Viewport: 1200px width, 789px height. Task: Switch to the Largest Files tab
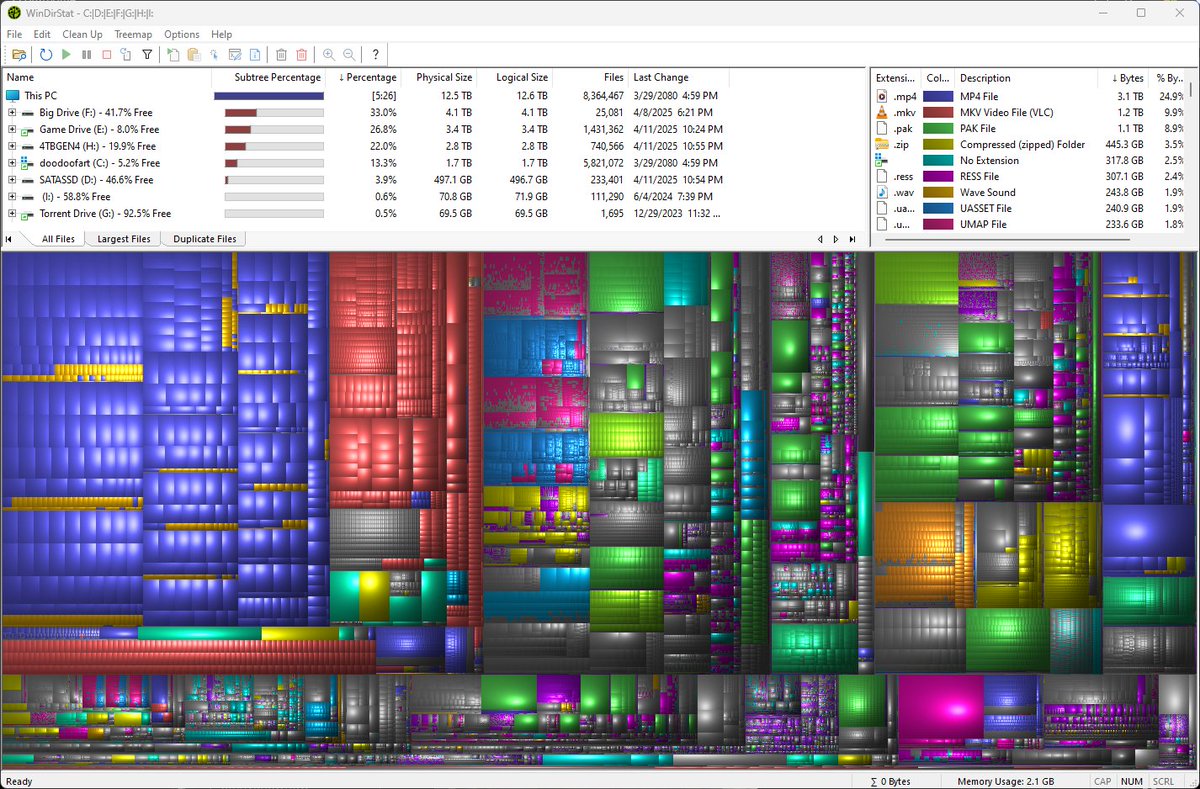pos(124,239)
